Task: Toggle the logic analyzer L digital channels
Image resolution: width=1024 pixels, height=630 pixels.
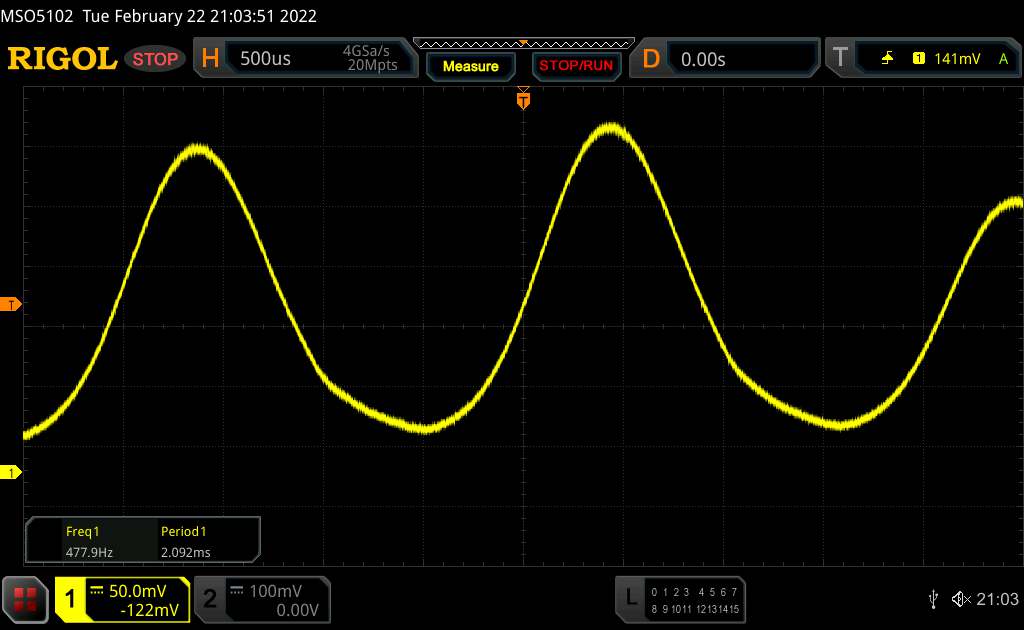Action: pyautogui.click(x=682, y=599)
